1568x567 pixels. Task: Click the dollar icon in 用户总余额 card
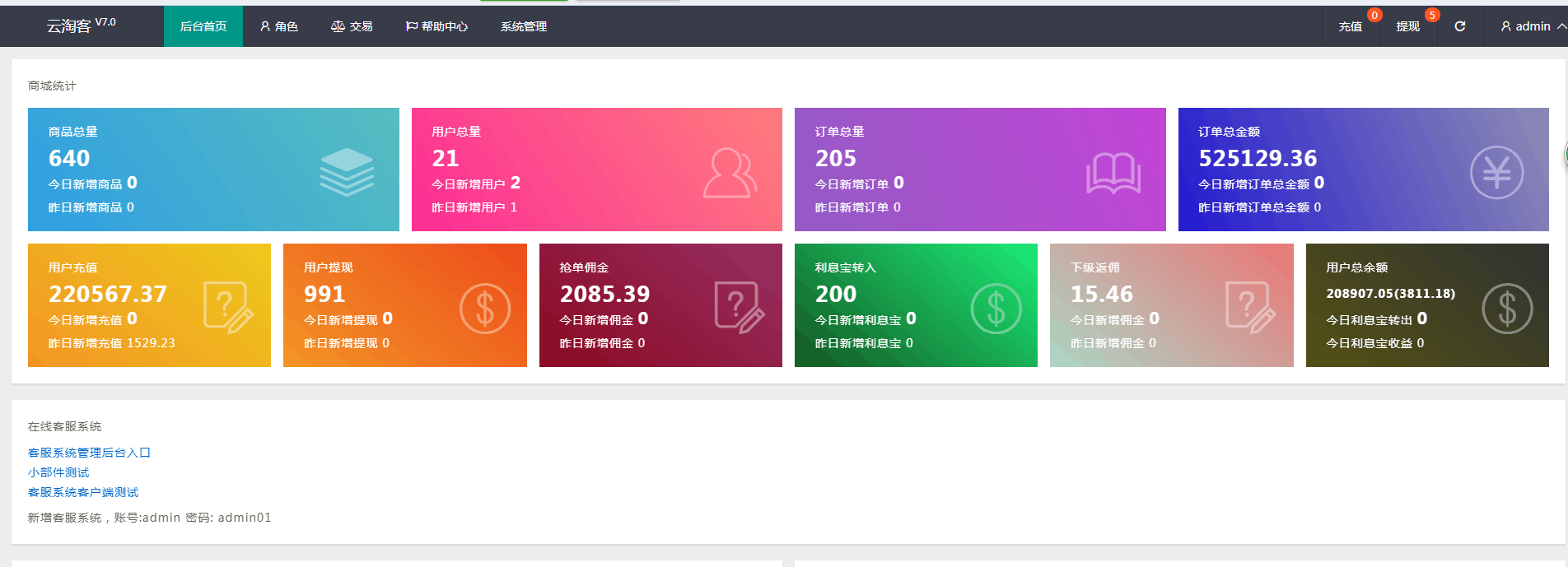(1507, 309)
